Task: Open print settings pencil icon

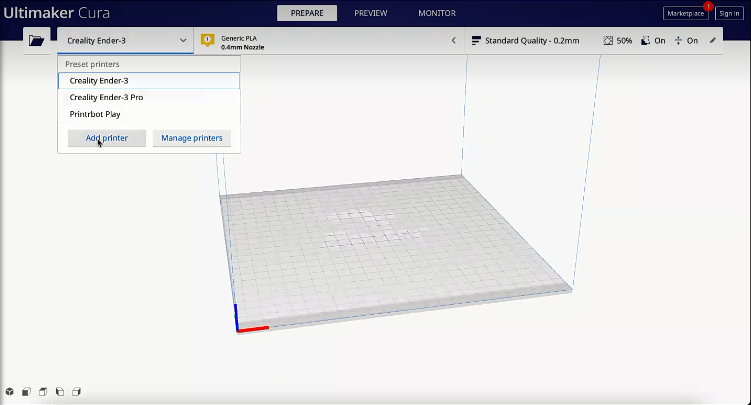Action: pyautogui.click(x=713, y=41)
